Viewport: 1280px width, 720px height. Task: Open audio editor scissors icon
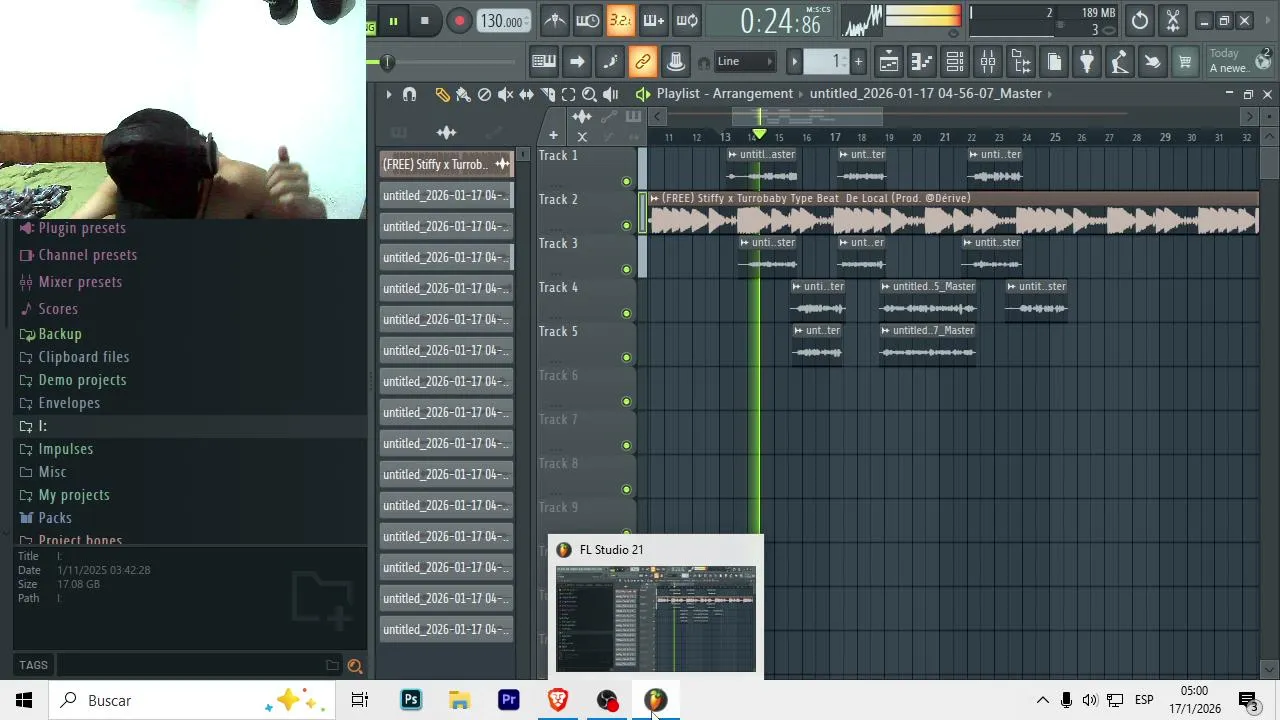click(1173, 20)
